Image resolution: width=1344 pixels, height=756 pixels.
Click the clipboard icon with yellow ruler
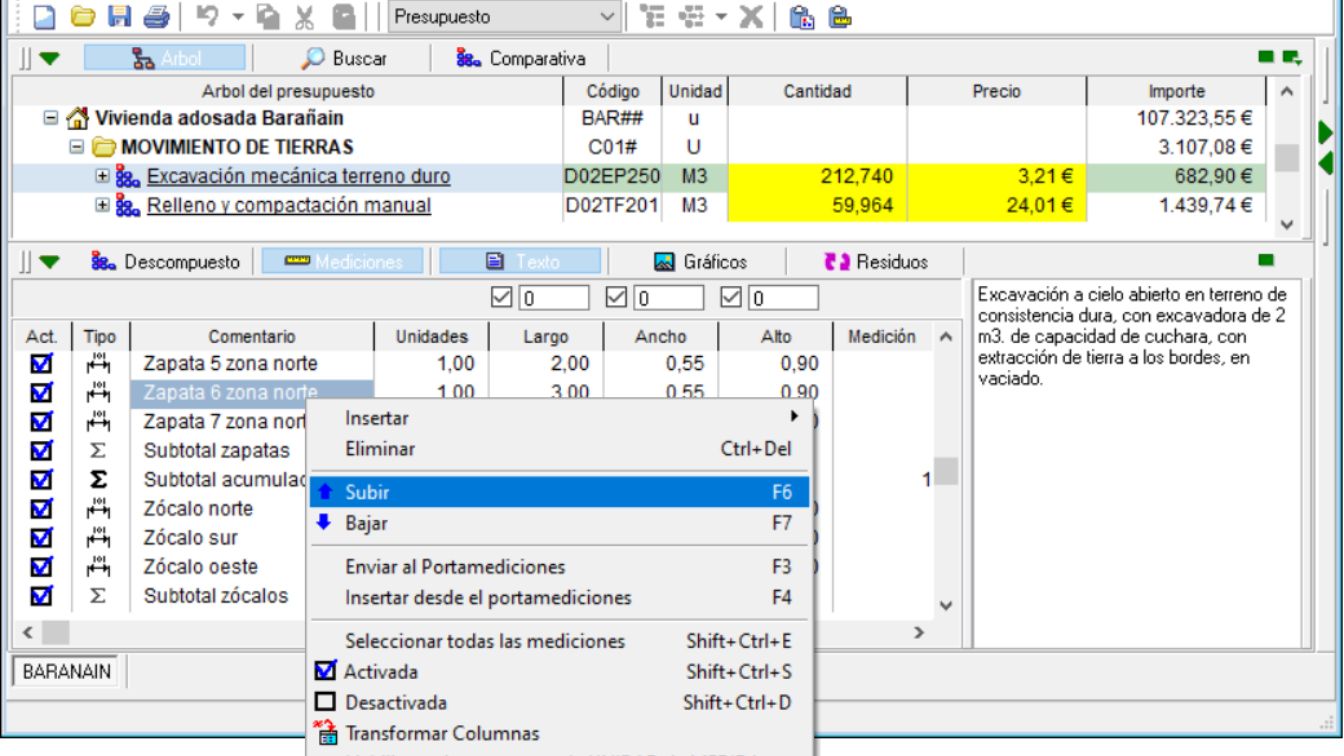tap(839, 17)
